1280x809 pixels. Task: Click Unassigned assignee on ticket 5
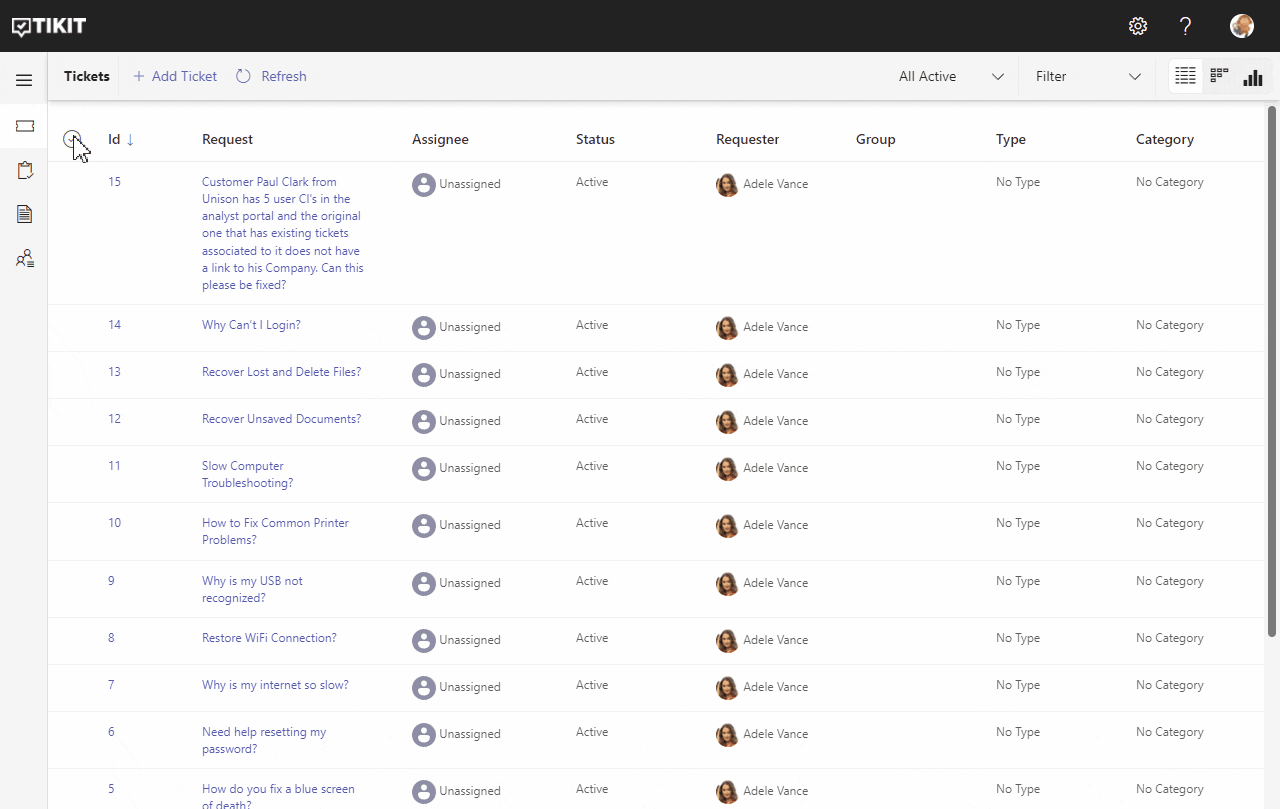pos(470,791)
